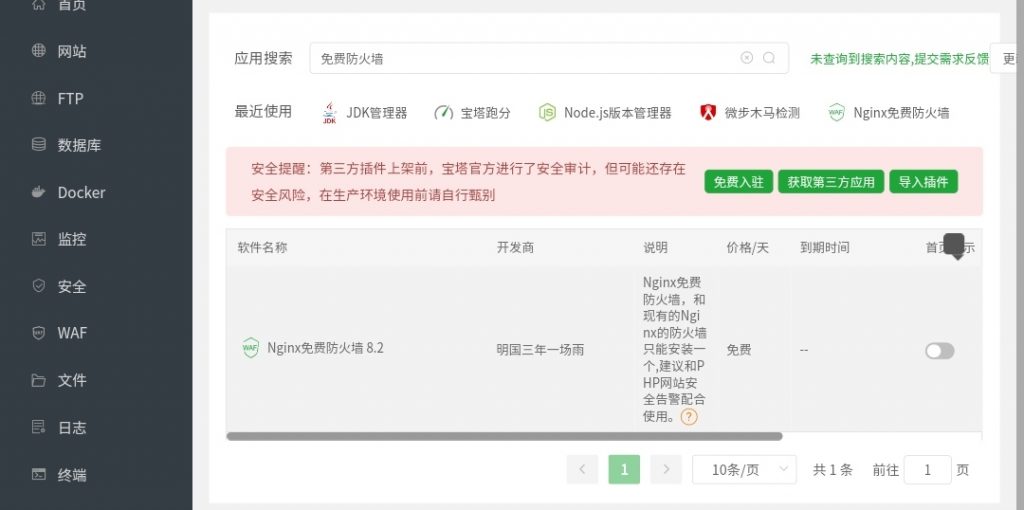Click the horizontal scrollbar under the table
The image size is (1024, 510).
point(504,436)
